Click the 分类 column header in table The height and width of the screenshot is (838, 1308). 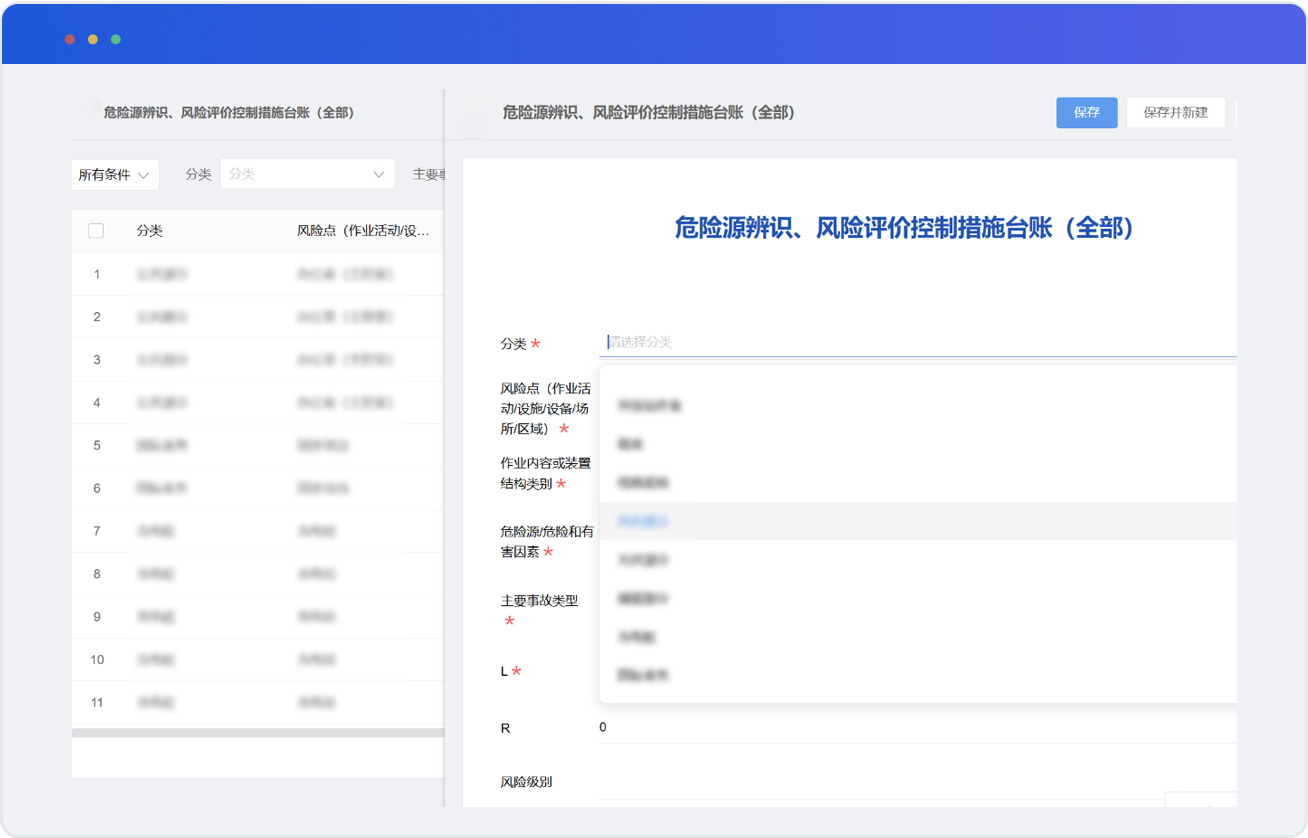[150, 231]
